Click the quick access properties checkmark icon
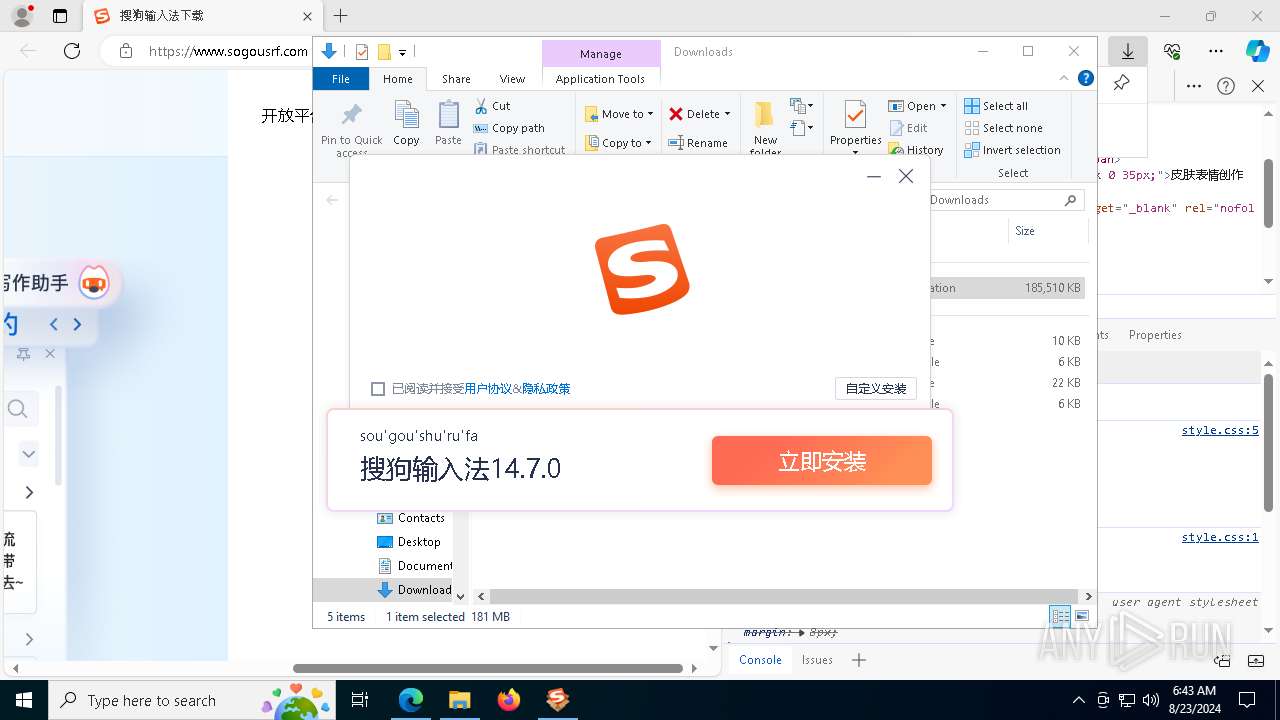 [362, 52]
